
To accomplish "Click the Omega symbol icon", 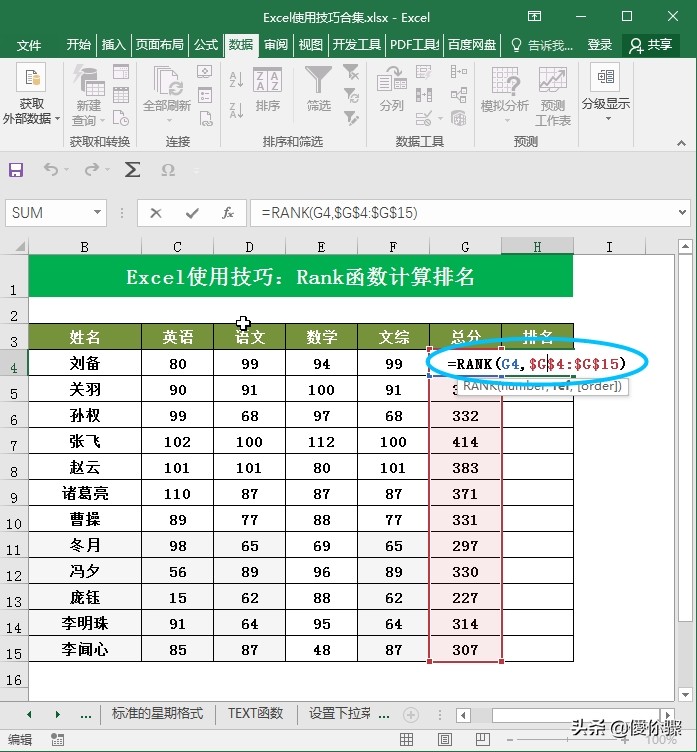I will (168, 170).
